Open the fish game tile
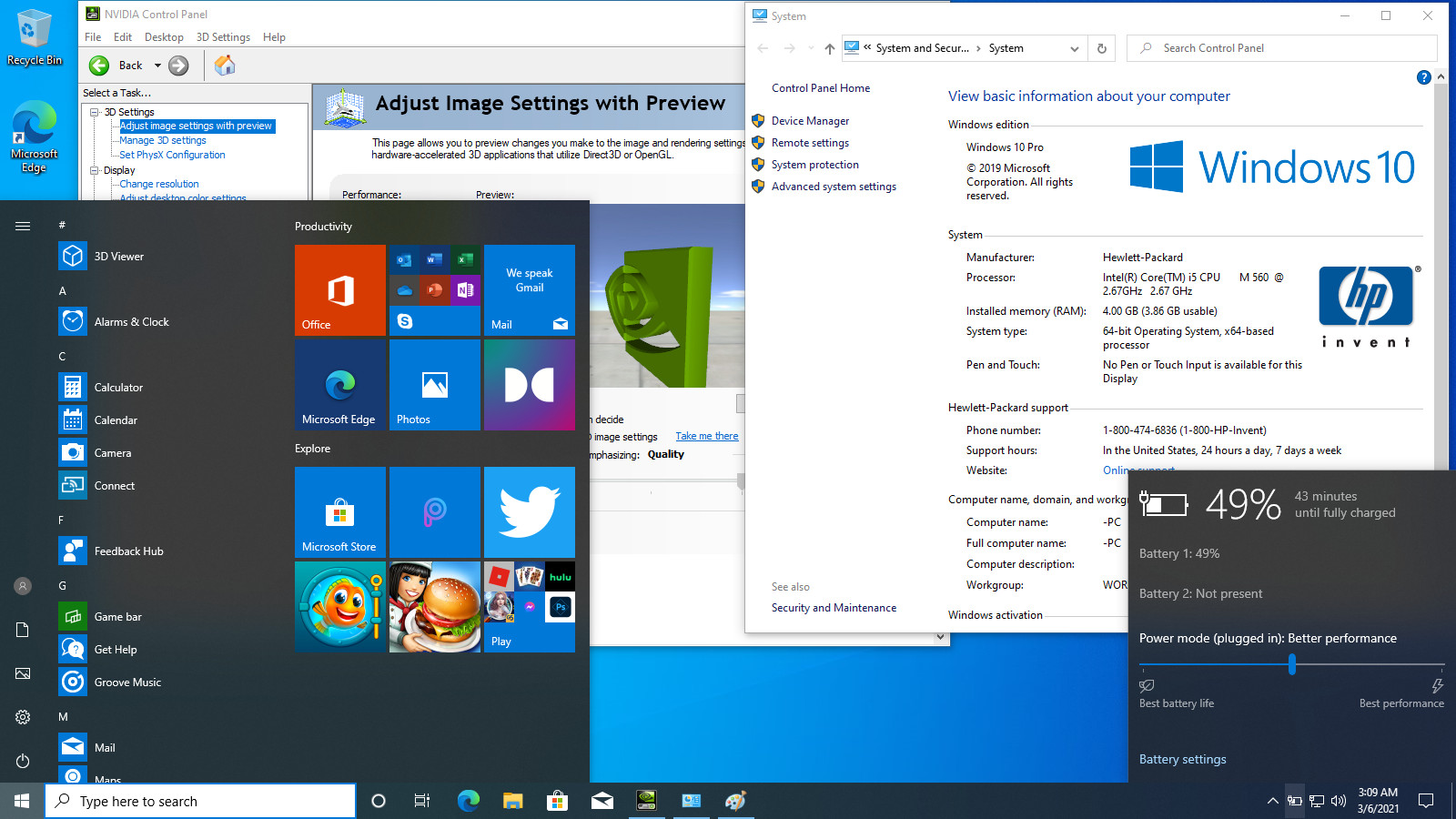The height and width of the screenshot is (819, 1456). pyautogui.click(x=340, y=607)
